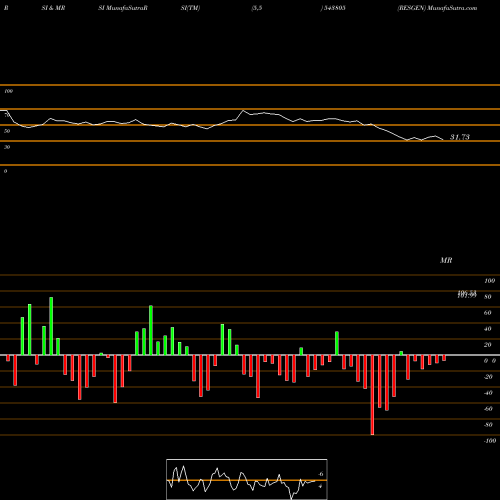Click the (RESGEN) MunafaSutra.com header text

click(x=437, y=8)
